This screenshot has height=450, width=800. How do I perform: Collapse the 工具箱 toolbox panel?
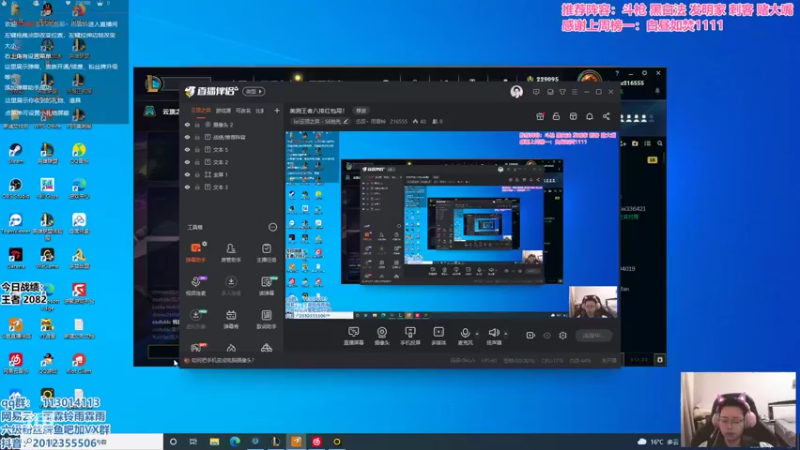click(272, 227)
